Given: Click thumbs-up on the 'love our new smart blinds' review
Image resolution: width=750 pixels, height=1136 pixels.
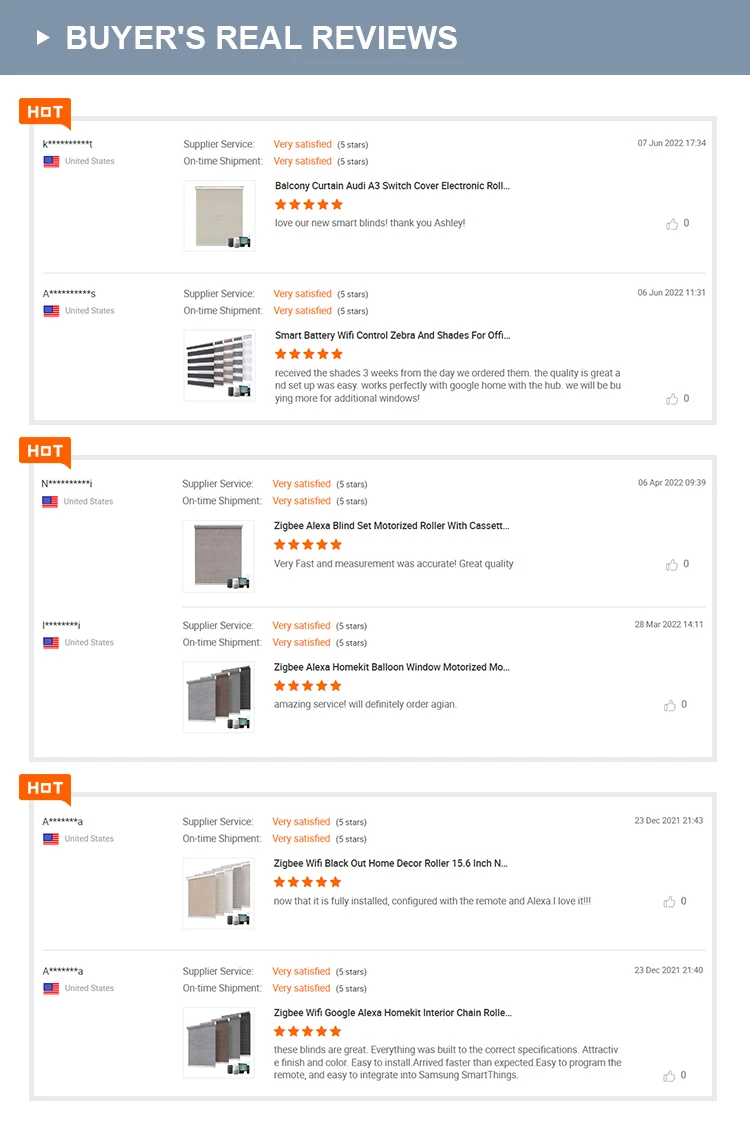Looking at the screenshot, I should 672,224.
